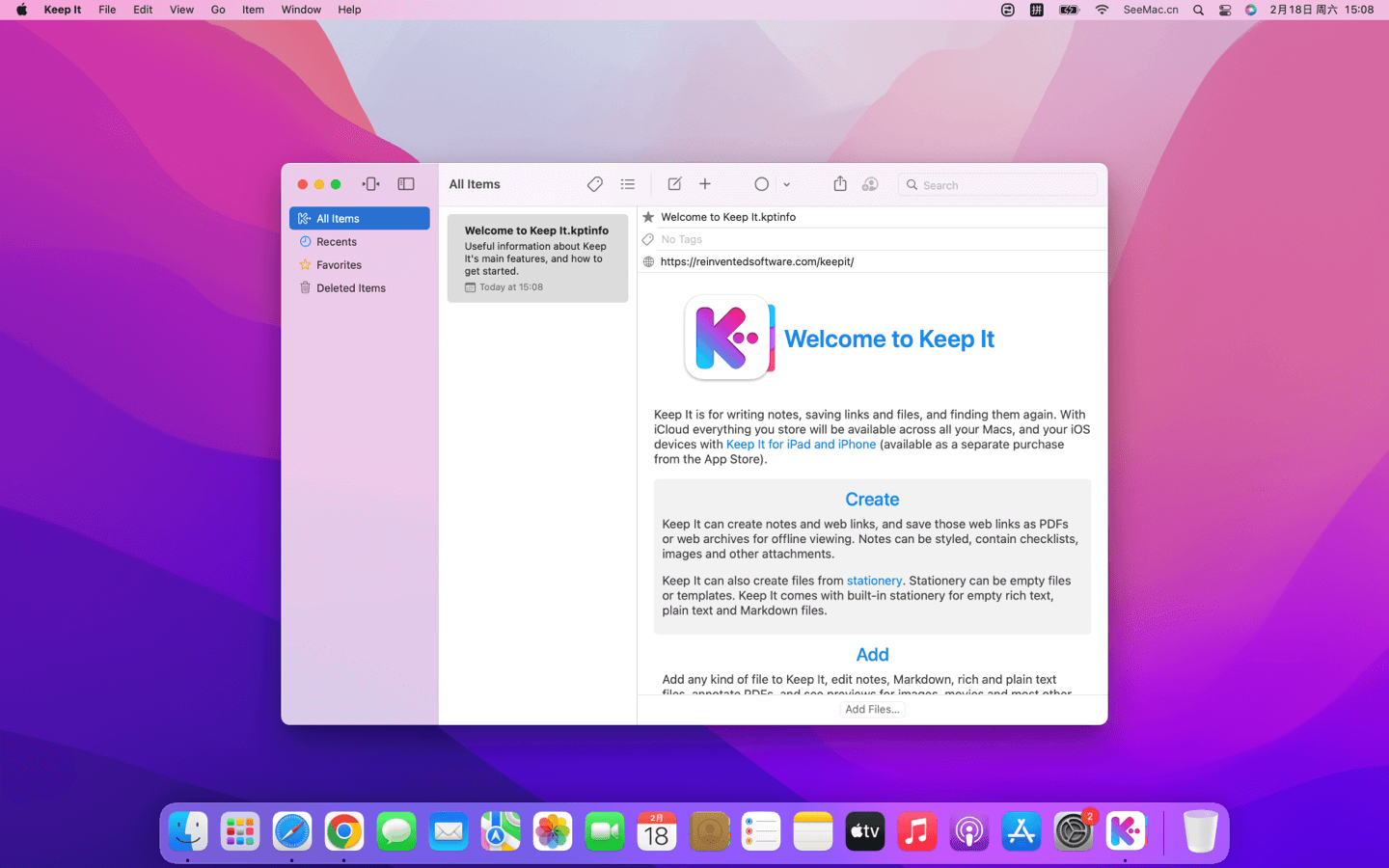Click the Wi-Fi status icon

point(1102,10)
